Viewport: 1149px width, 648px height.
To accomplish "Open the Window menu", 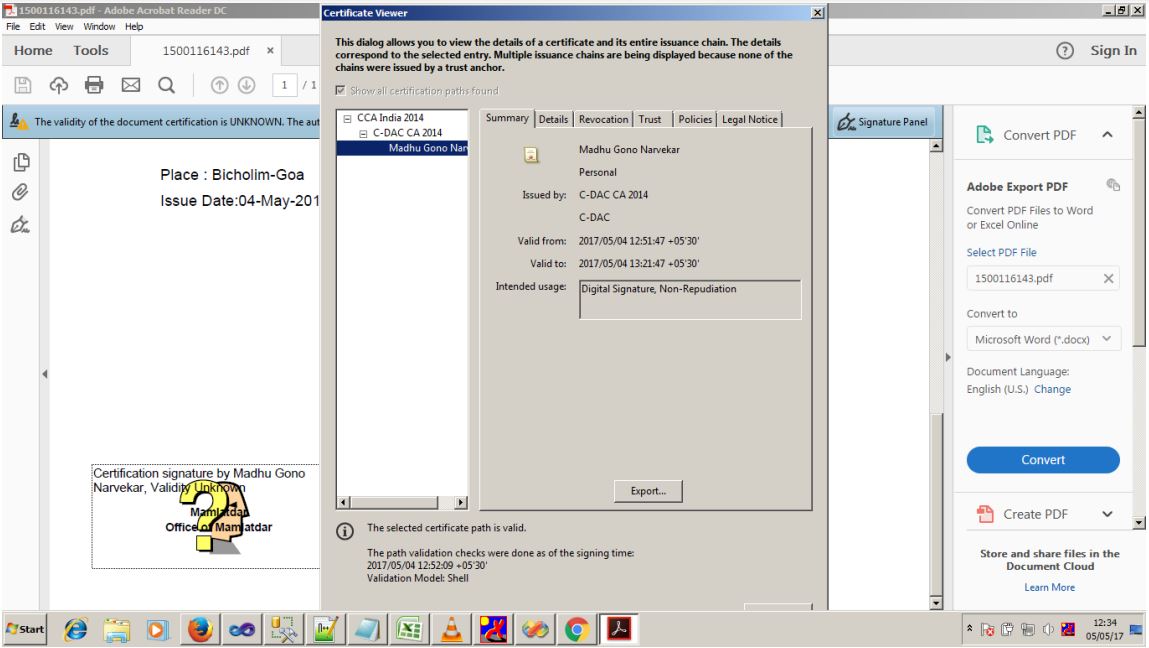I will pyautogui.click(x=99, y=26).
